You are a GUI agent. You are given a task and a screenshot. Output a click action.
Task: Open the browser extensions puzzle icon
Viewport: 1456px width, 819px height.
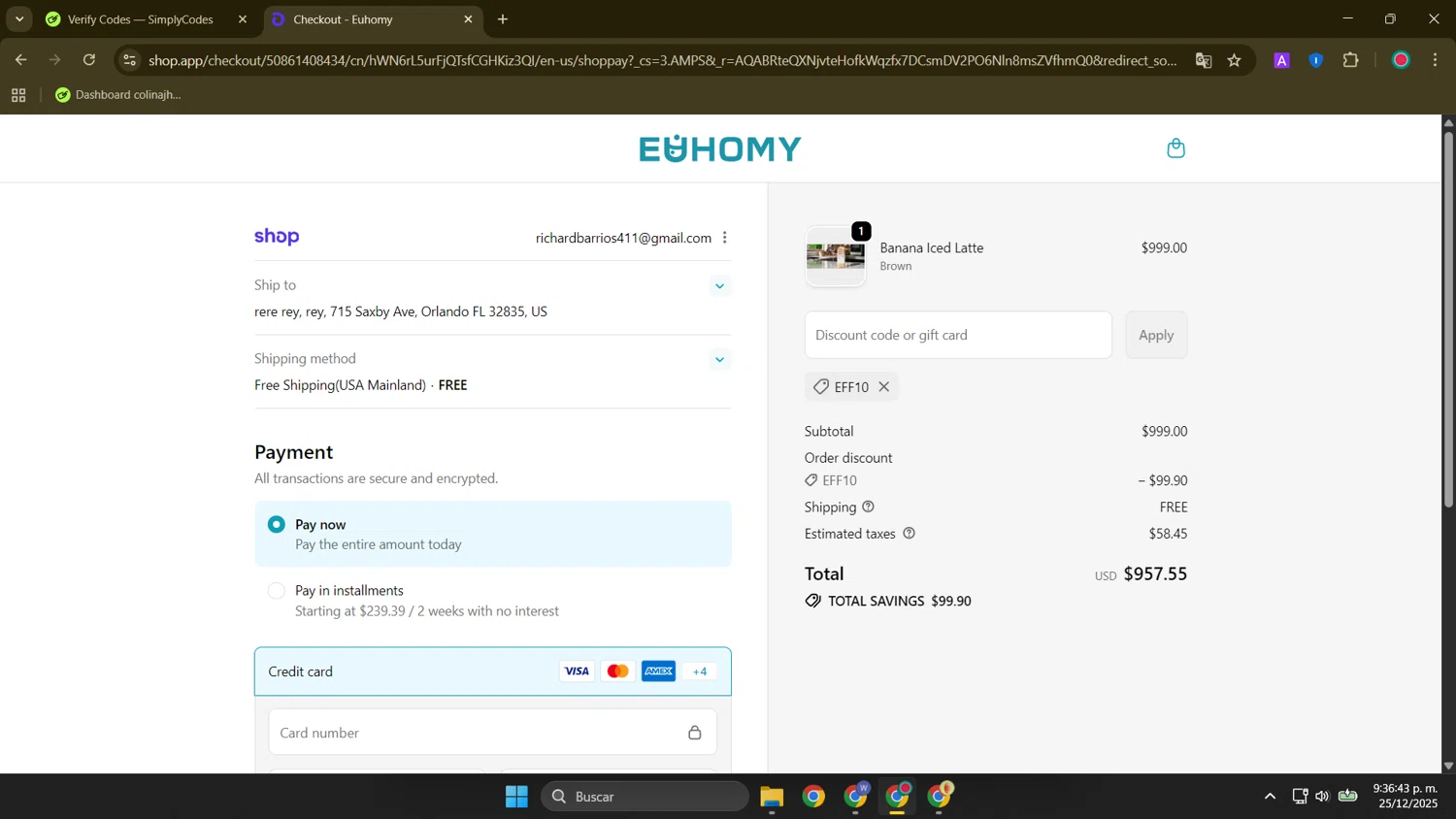(1350, 60)
